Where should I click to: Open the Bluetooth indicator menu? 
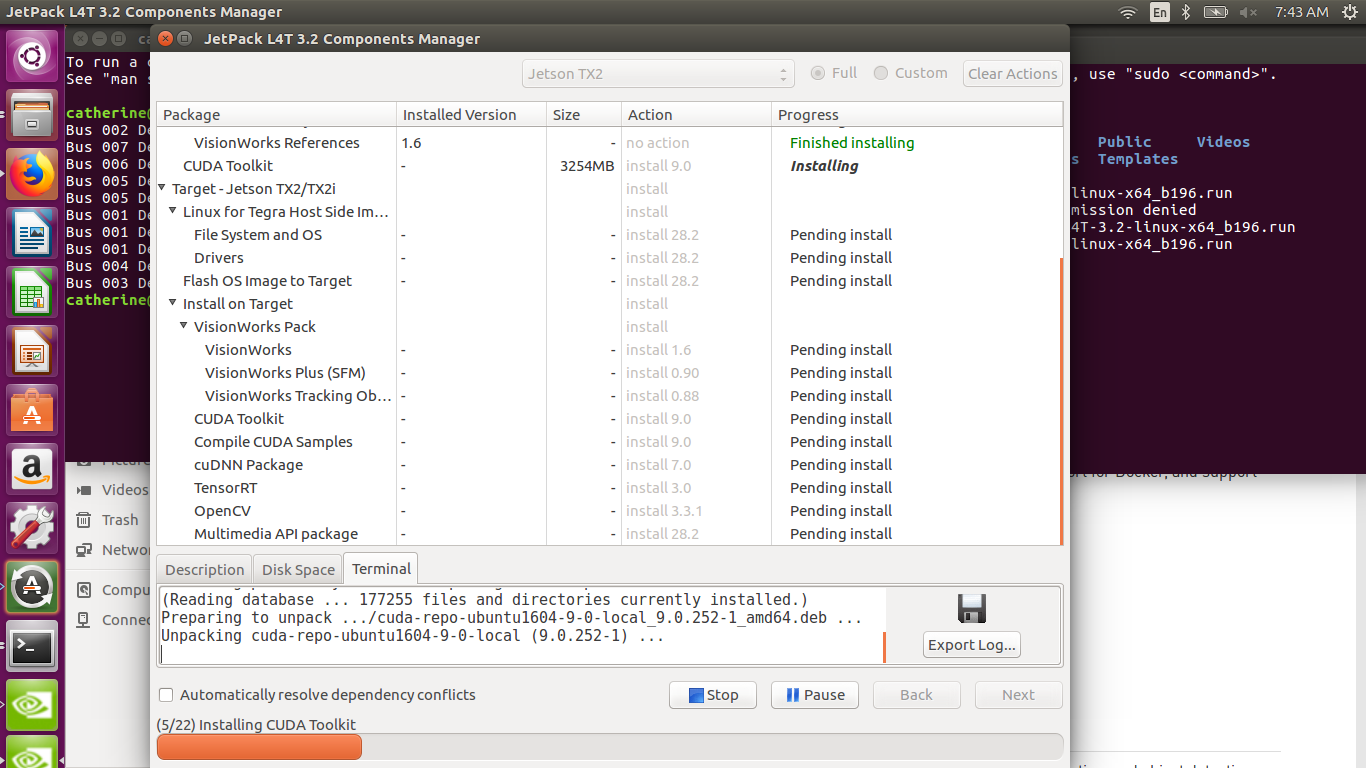pyautogui.click(x=1187, y=12)
